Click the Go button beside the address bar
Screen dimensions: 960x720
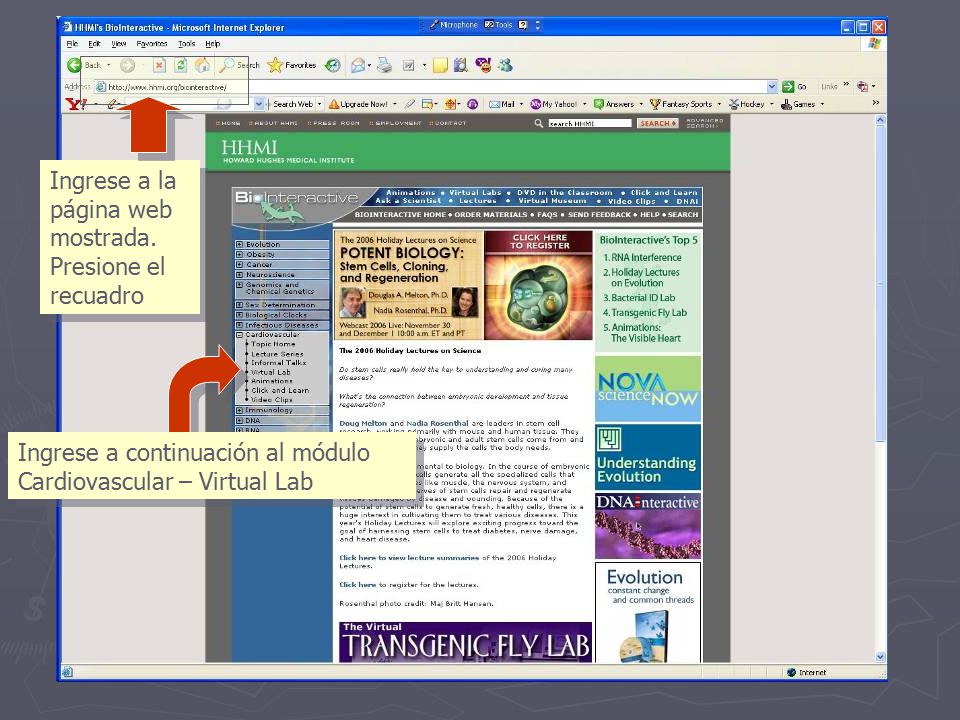795,86
